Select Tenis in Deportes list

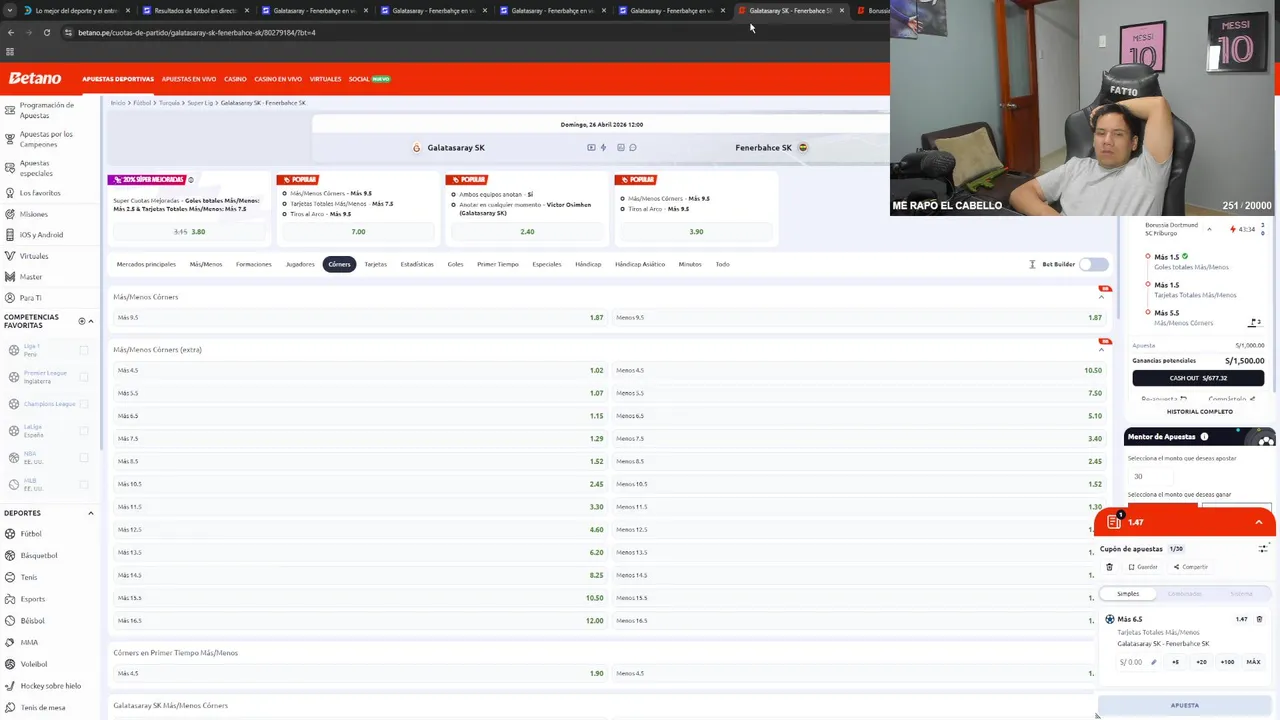click(x=29, y=577)
